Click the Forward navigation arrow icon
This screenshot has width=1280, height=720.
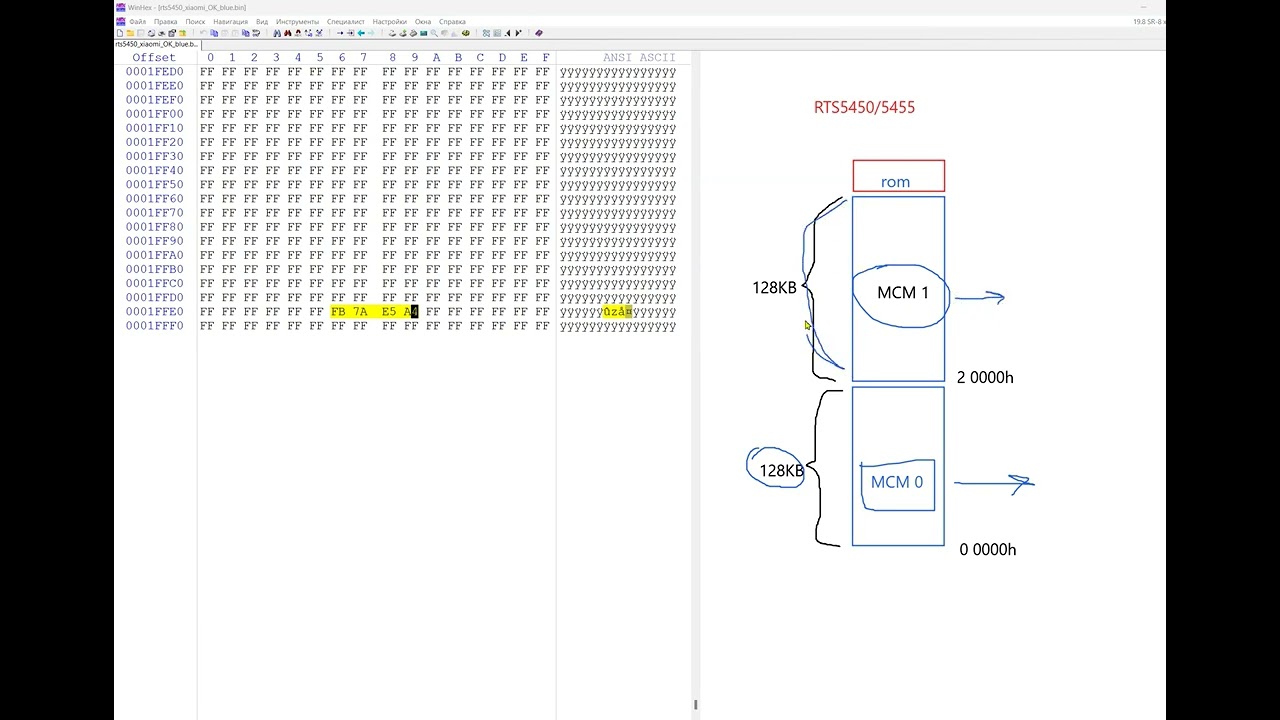pyautogui.click(x=371, y=32)
